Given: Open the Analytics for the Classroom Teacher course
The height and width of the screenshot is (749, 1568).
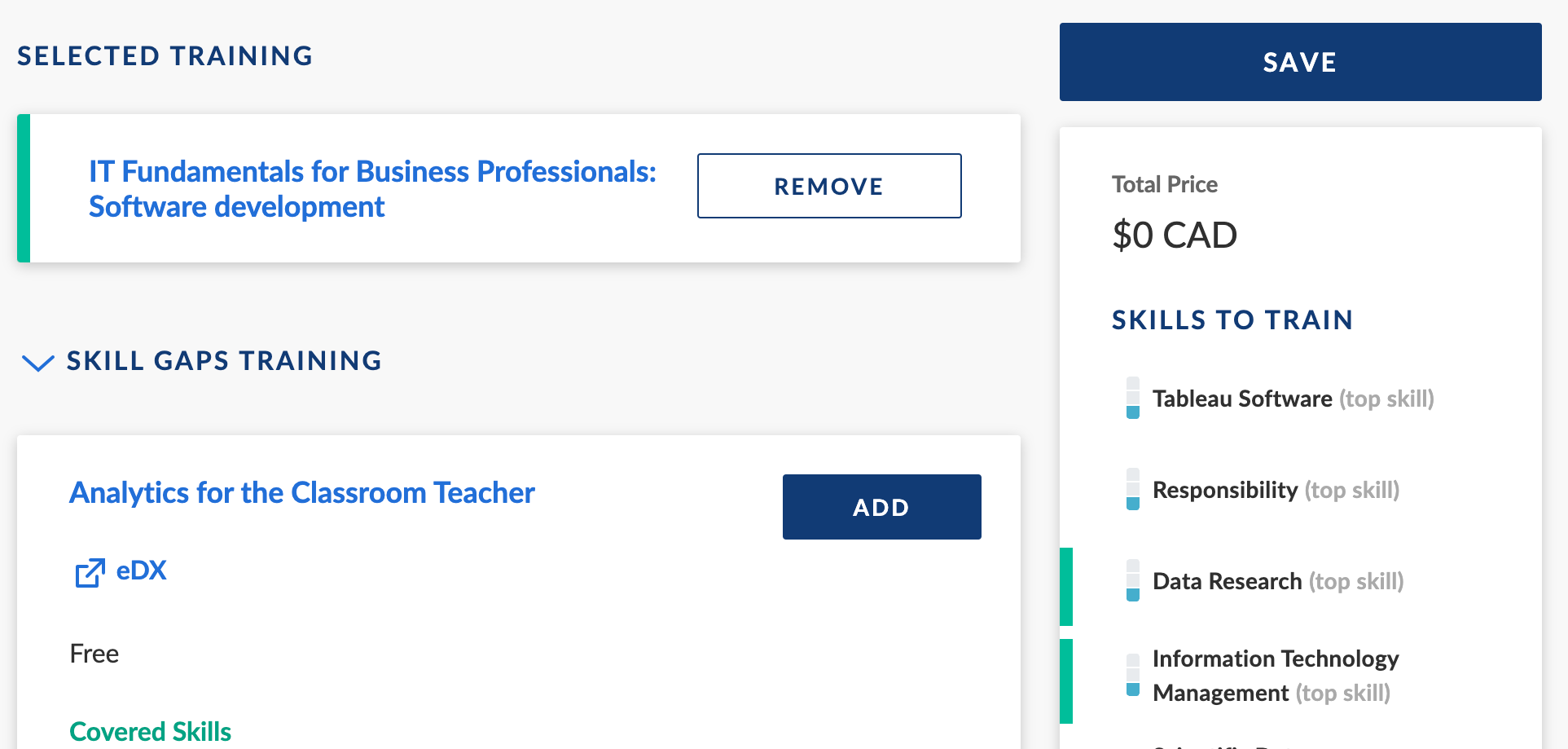Looking at the screenshot, I should click(302, 493).
